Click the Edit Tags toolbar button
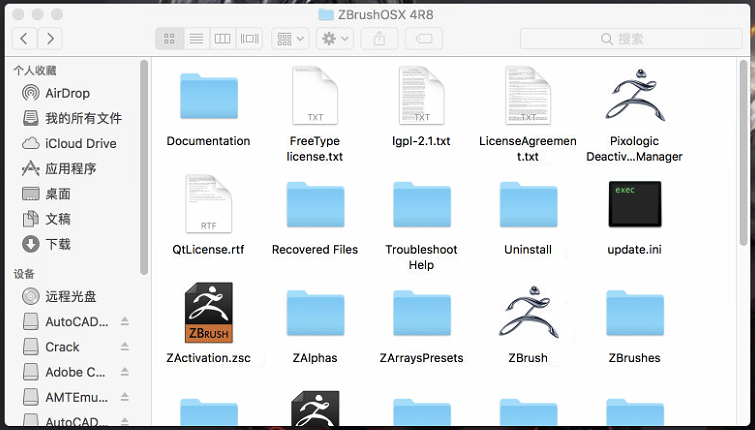 pyautogui.click(x=424, y=39)
